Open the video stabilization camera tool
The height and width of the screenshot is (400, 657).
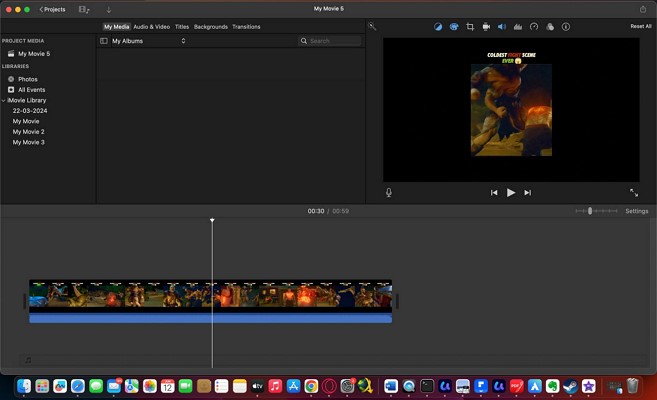coord(486,27)
